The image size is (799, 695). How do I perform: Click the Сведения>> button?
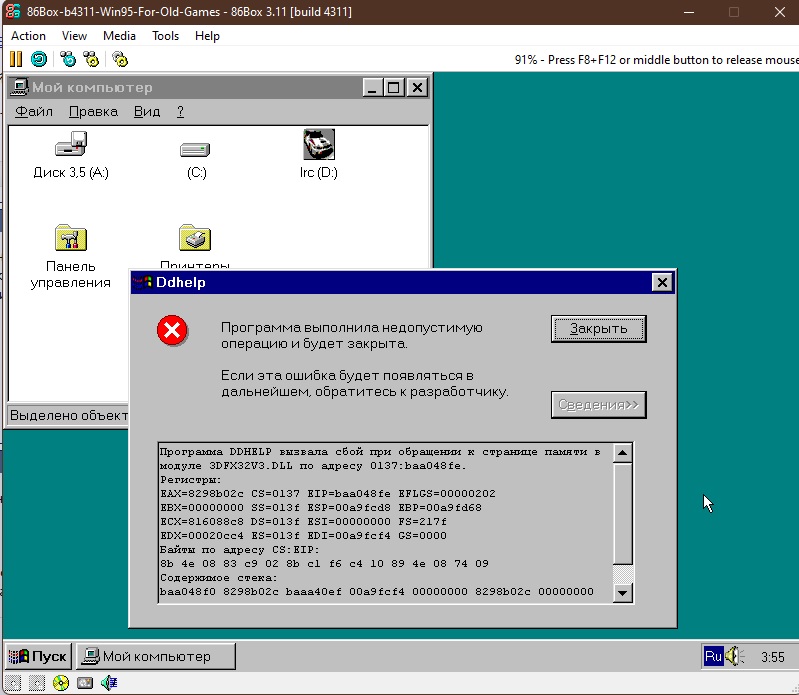(x=599, y=405)
